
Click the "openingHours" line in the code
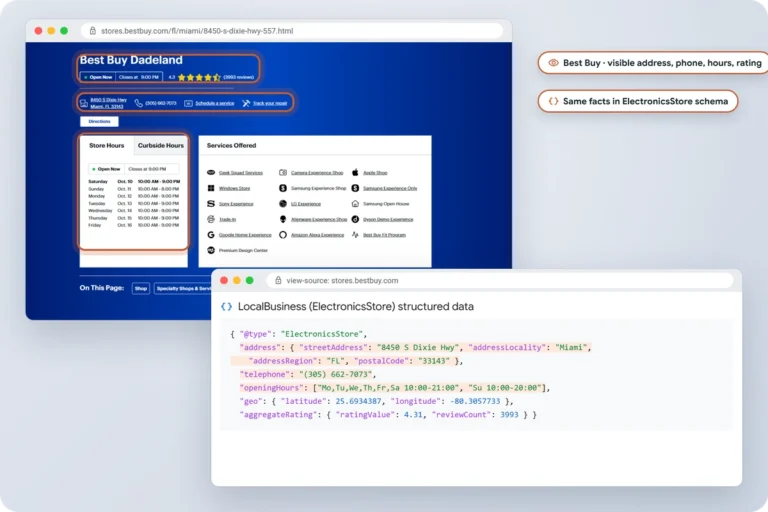tap(394, 388)
